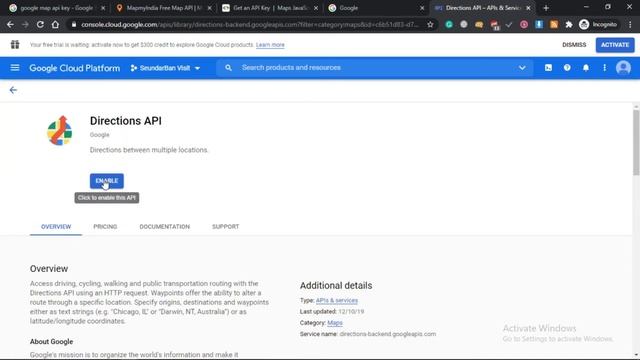Switch to the google map api key tab
This screenshot has height=360, width=640.
coord(57,8)
